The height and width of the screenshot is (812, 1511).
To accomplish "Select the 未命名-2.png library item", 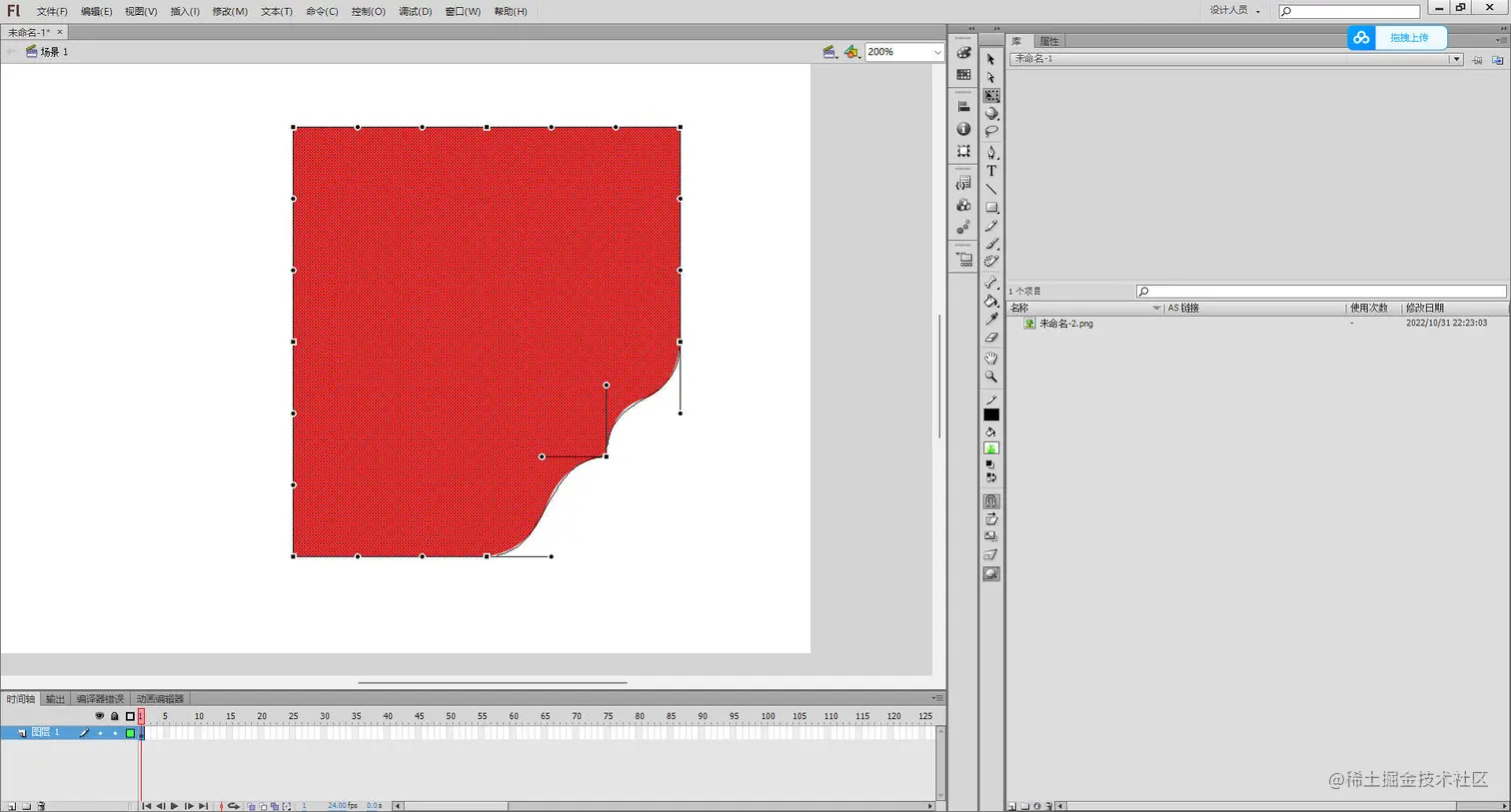I will (1065, 323).
